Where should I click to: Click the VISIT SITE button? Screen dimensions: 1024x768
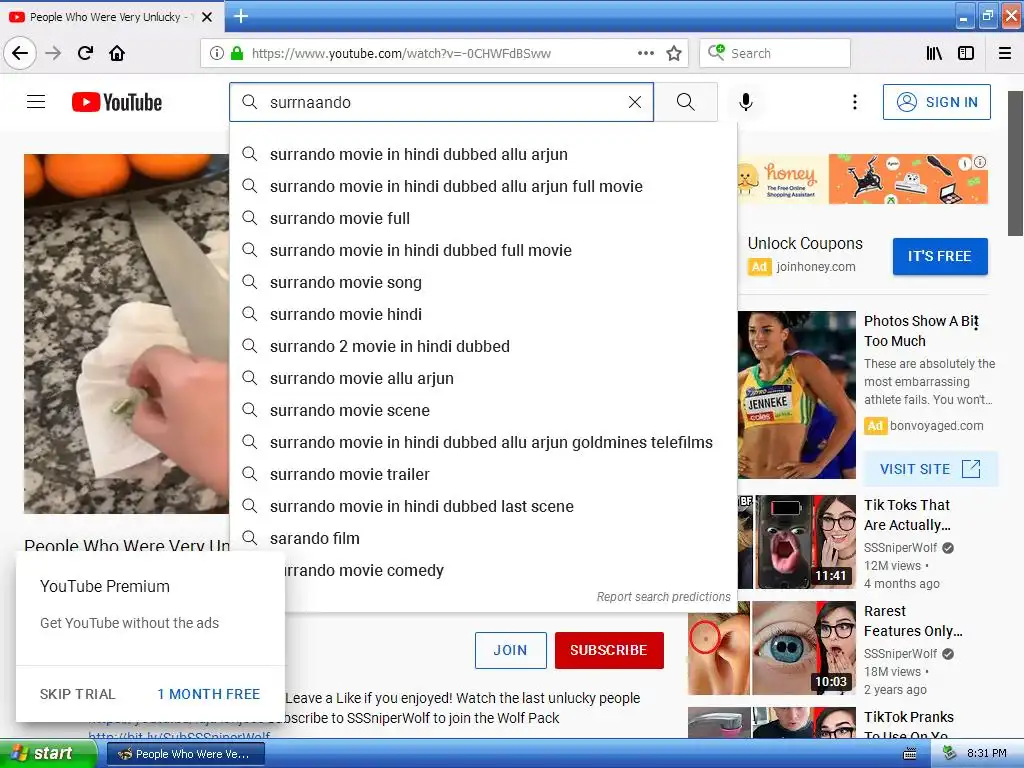pyautogui.click(x=930, y=469)
